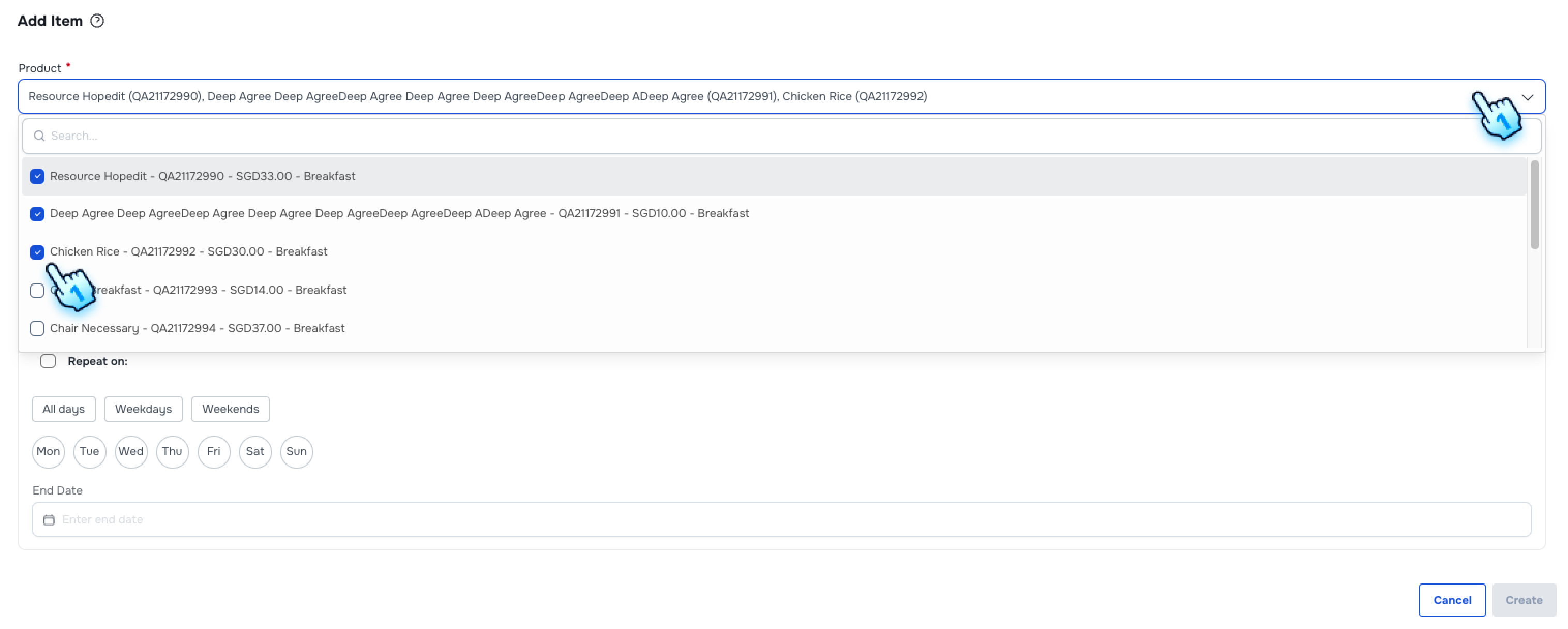Collapse the Product dropdown chevron
The image size is (1568, 629).
point(1527,97)
